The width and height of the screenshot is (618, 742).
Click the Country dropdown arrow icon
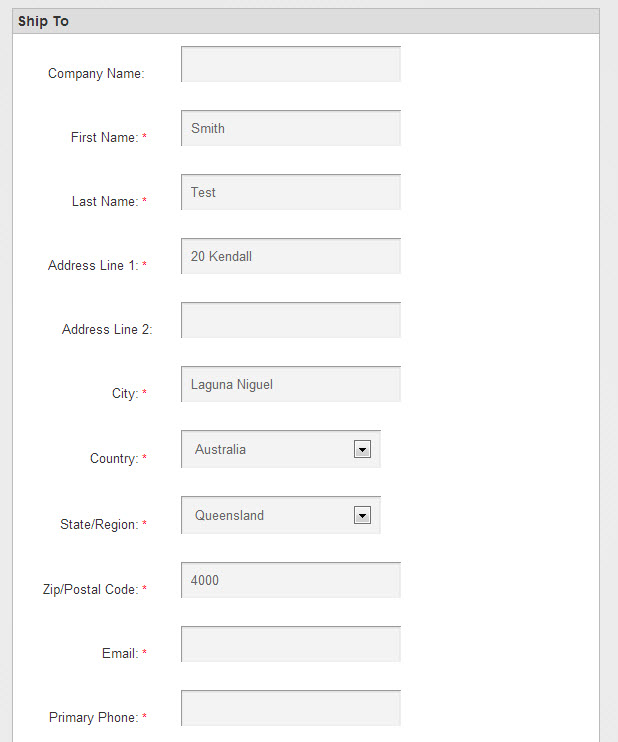pos(362,450)
